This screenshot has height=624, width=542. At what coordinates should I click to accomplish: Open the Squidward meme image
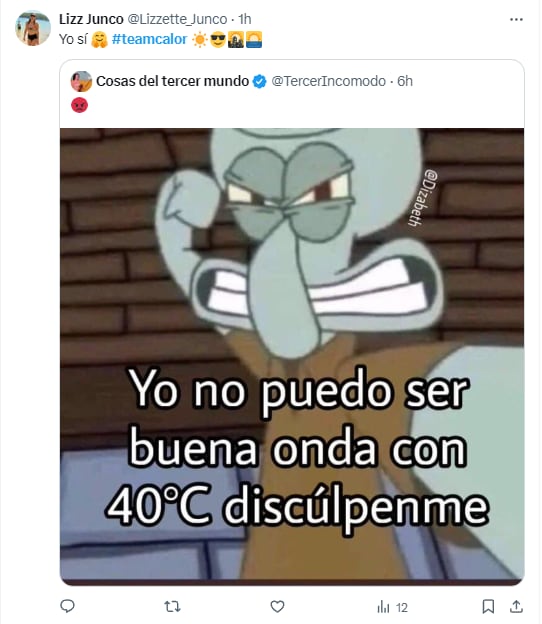coord(292,354)
